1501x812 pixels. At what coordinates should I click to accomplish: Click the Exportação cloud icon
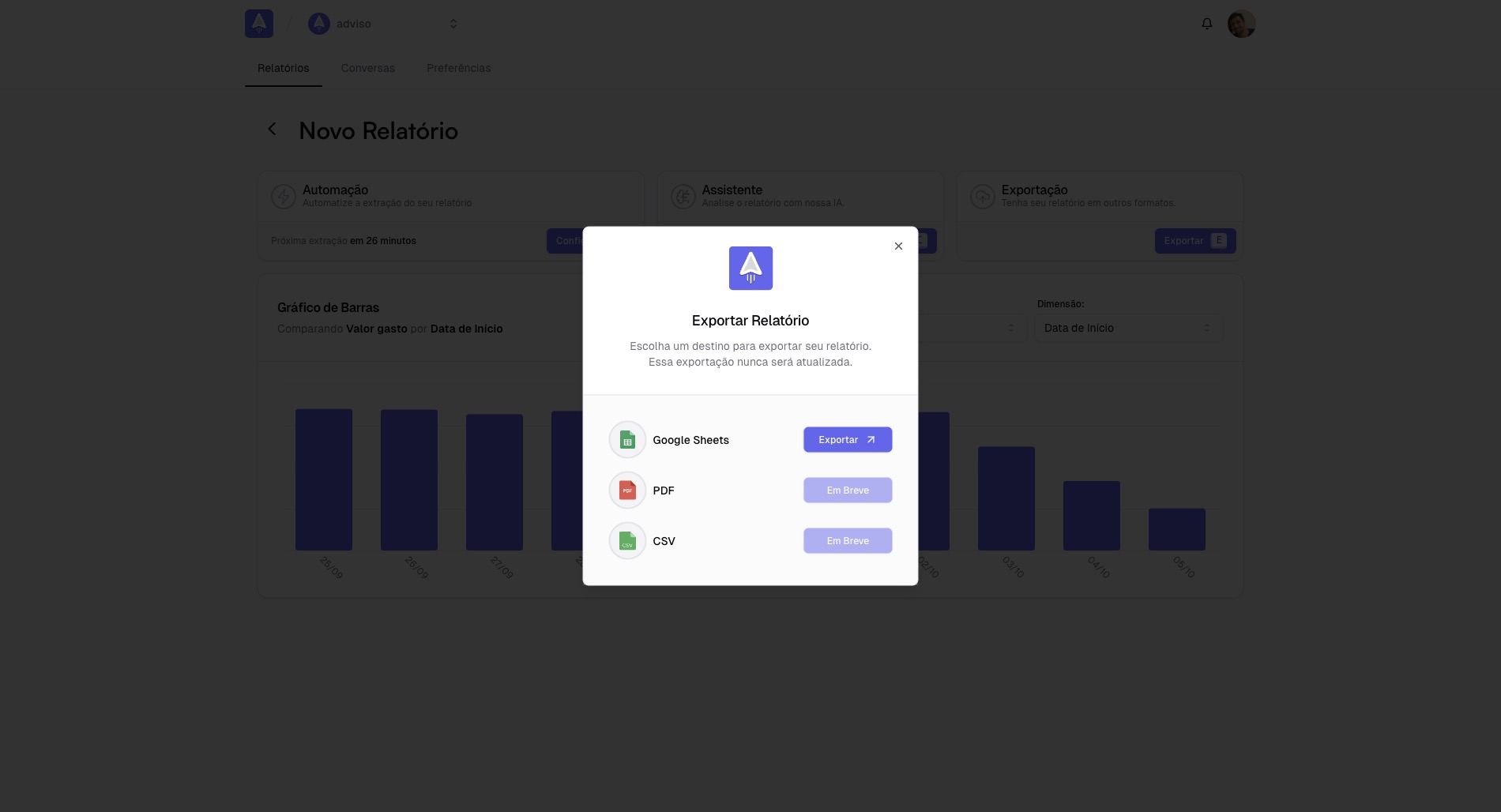[983, 196]
